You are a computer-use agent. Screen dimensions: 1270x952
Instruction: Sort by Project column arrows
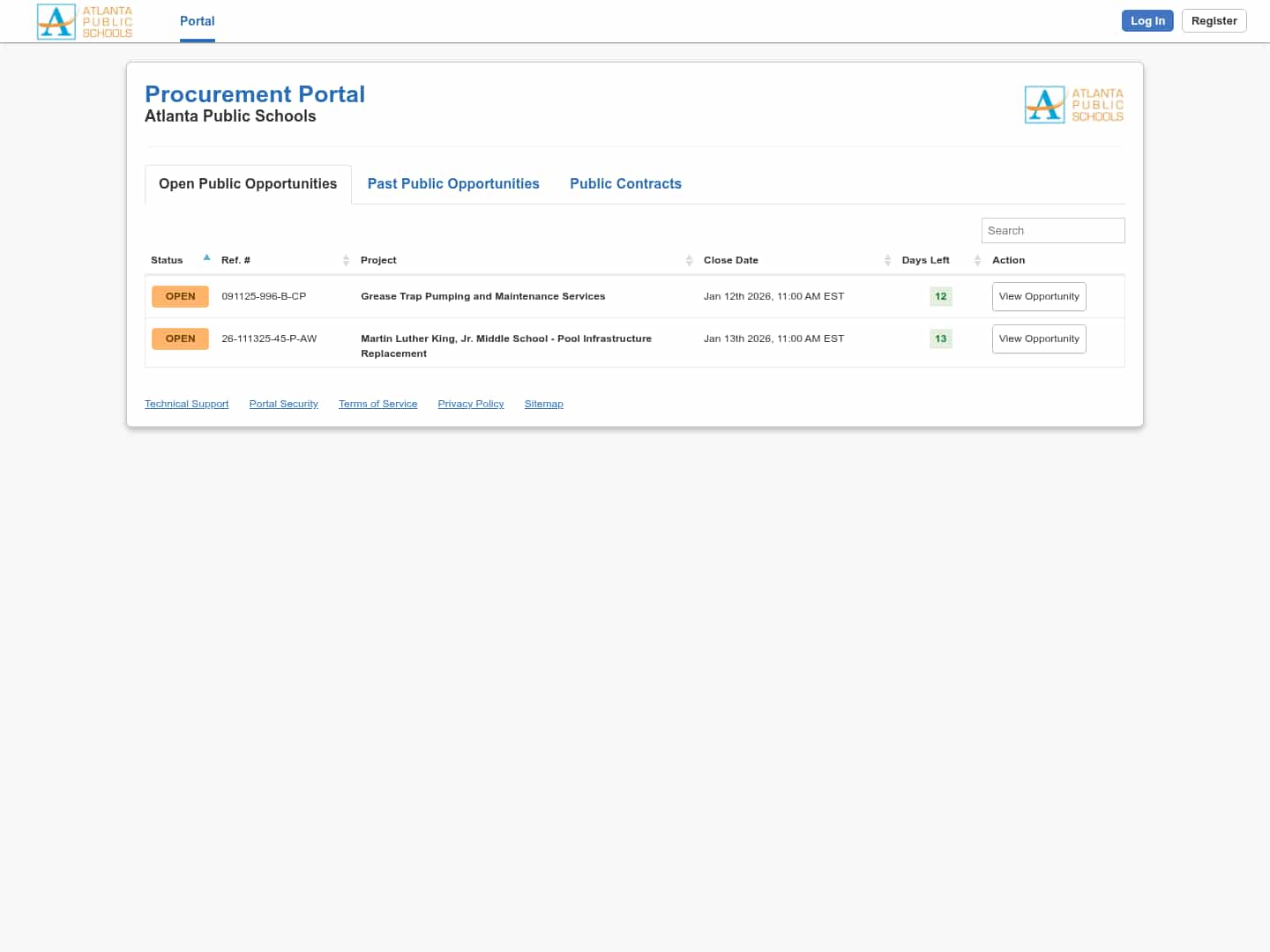coord(689,260)
